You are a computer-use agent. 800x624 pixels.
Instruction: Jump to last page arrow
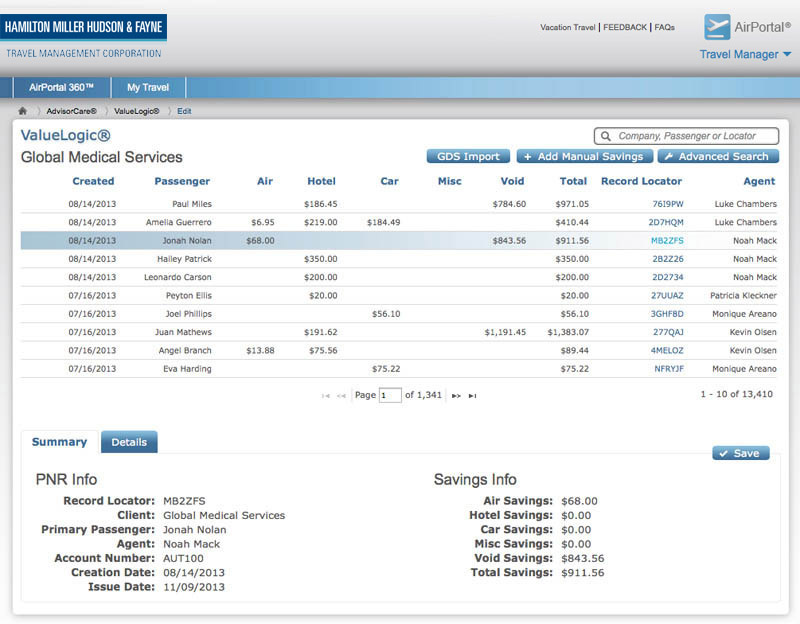pos(472,395)
